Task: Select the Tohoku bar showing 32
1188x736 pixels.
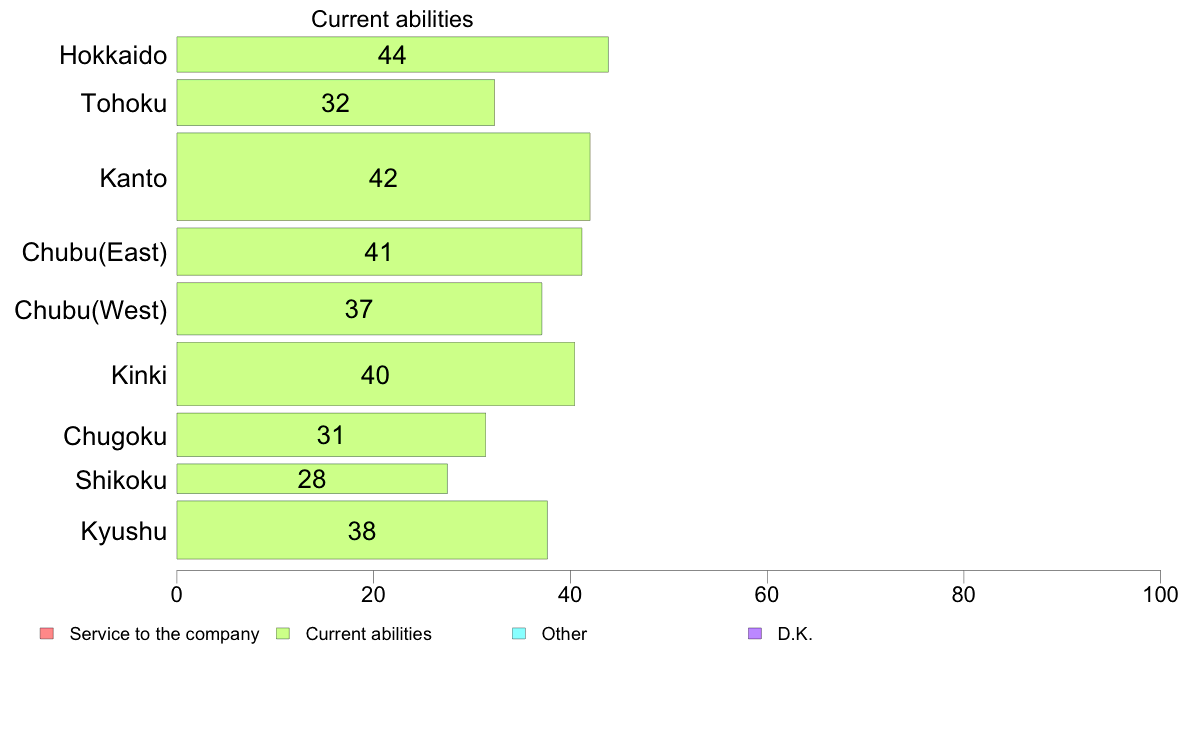Action: (x=336, y=102)
